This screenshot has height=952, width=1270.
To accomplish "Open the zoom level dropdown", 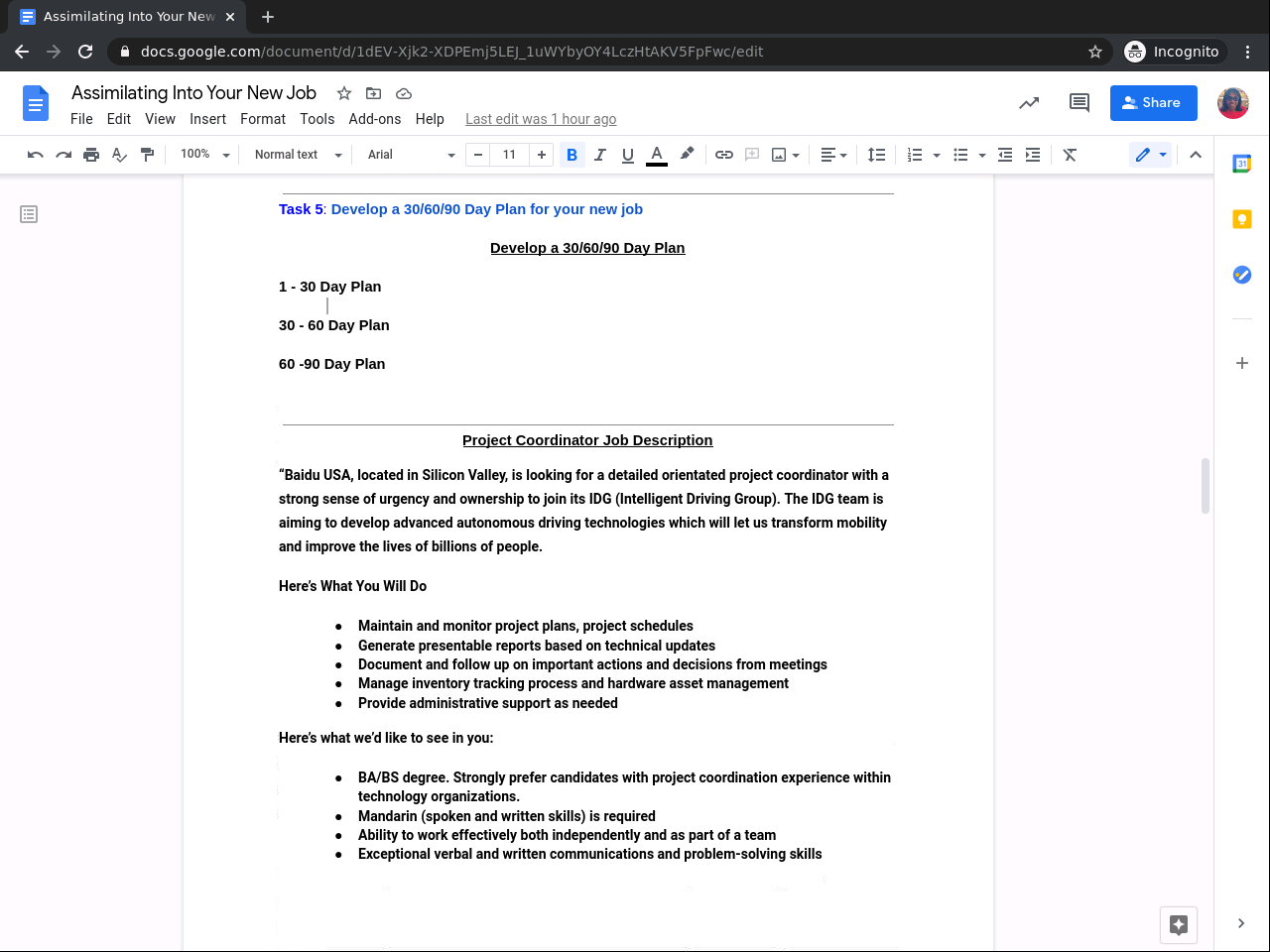I will 204,155.
